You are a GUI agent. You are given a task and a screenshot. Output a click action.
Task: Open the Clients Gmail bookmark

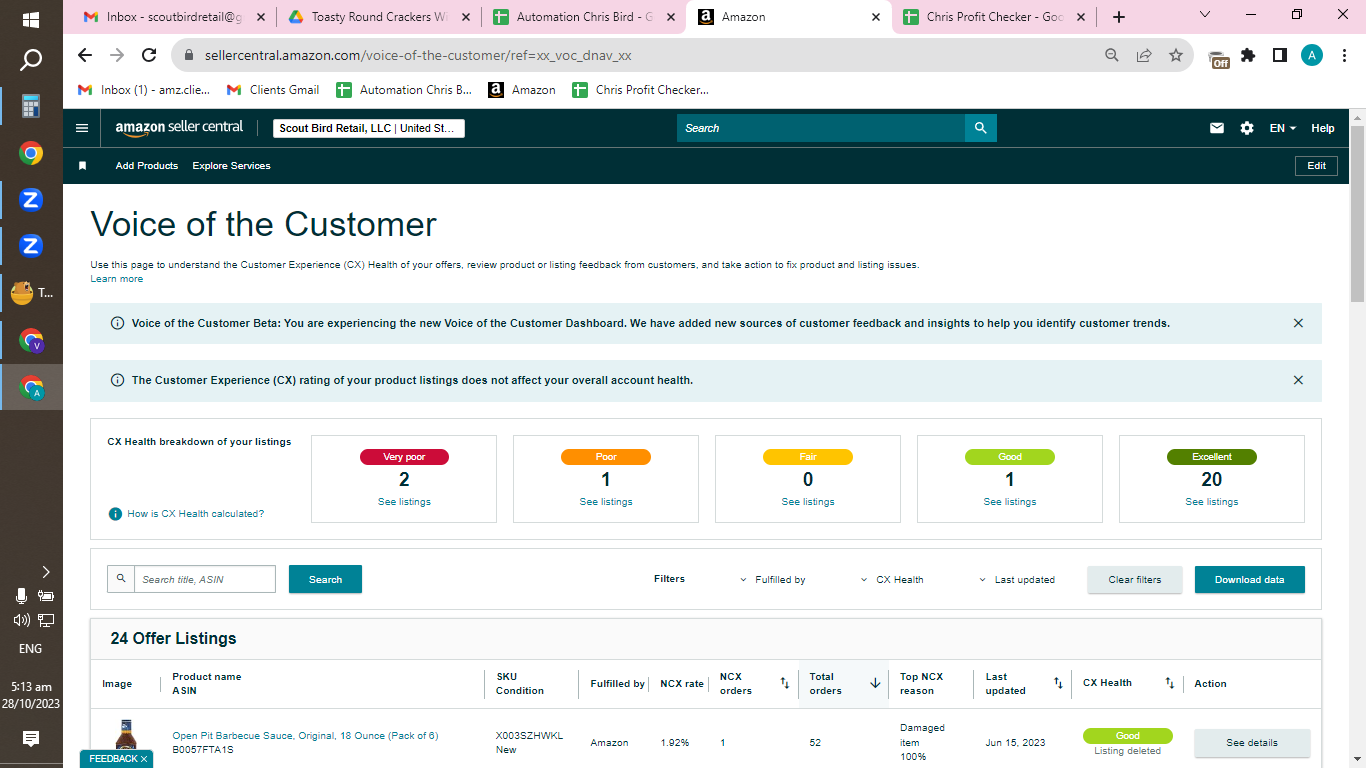(273, 90)
